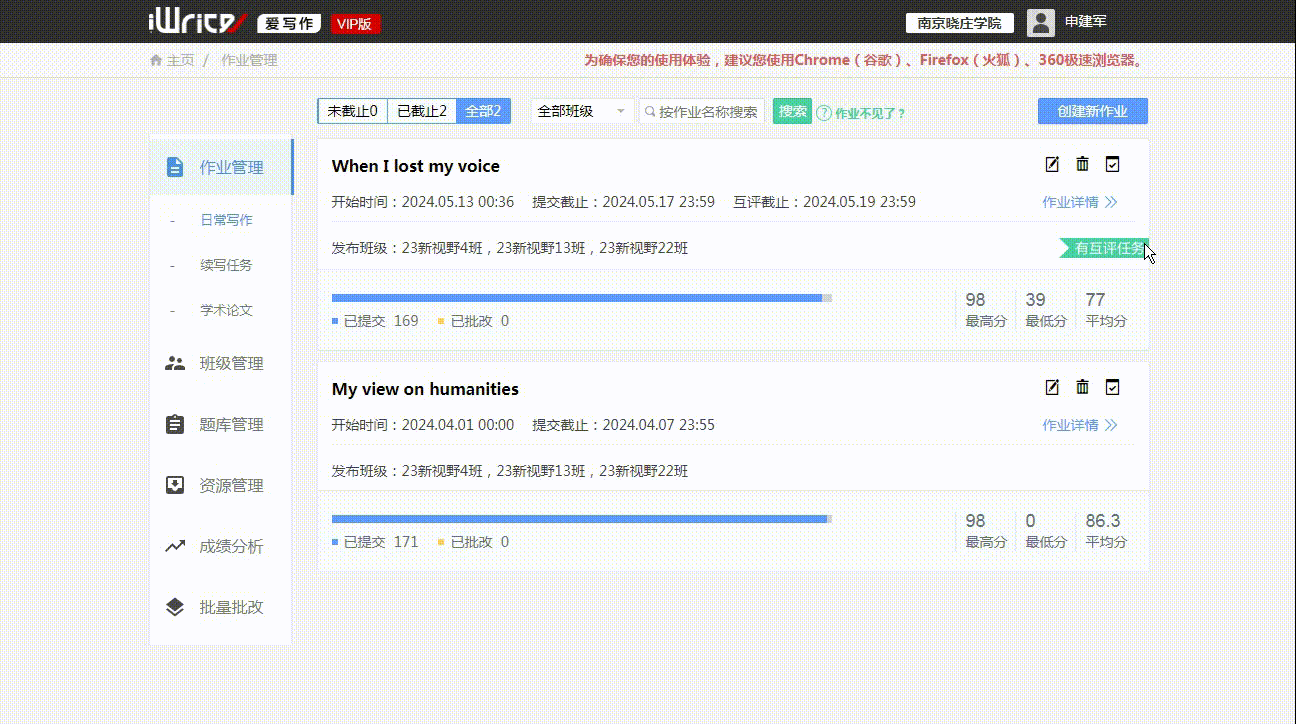Select the 已截止2 filter option
The height and width of the screenshot is (724, 1296).
pyautogui.click(x=420, y=111)
